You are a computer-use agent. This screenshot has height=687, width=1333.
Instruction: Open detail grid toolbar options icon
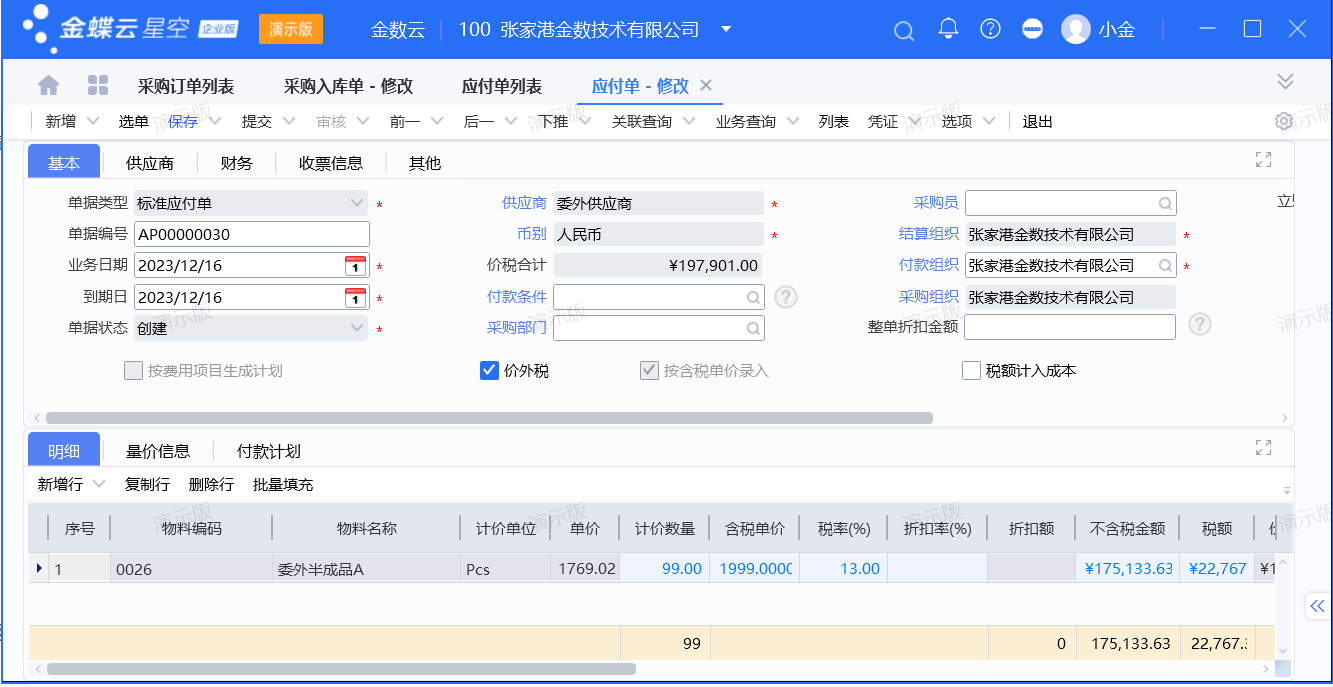click(x=1286, y=489)
